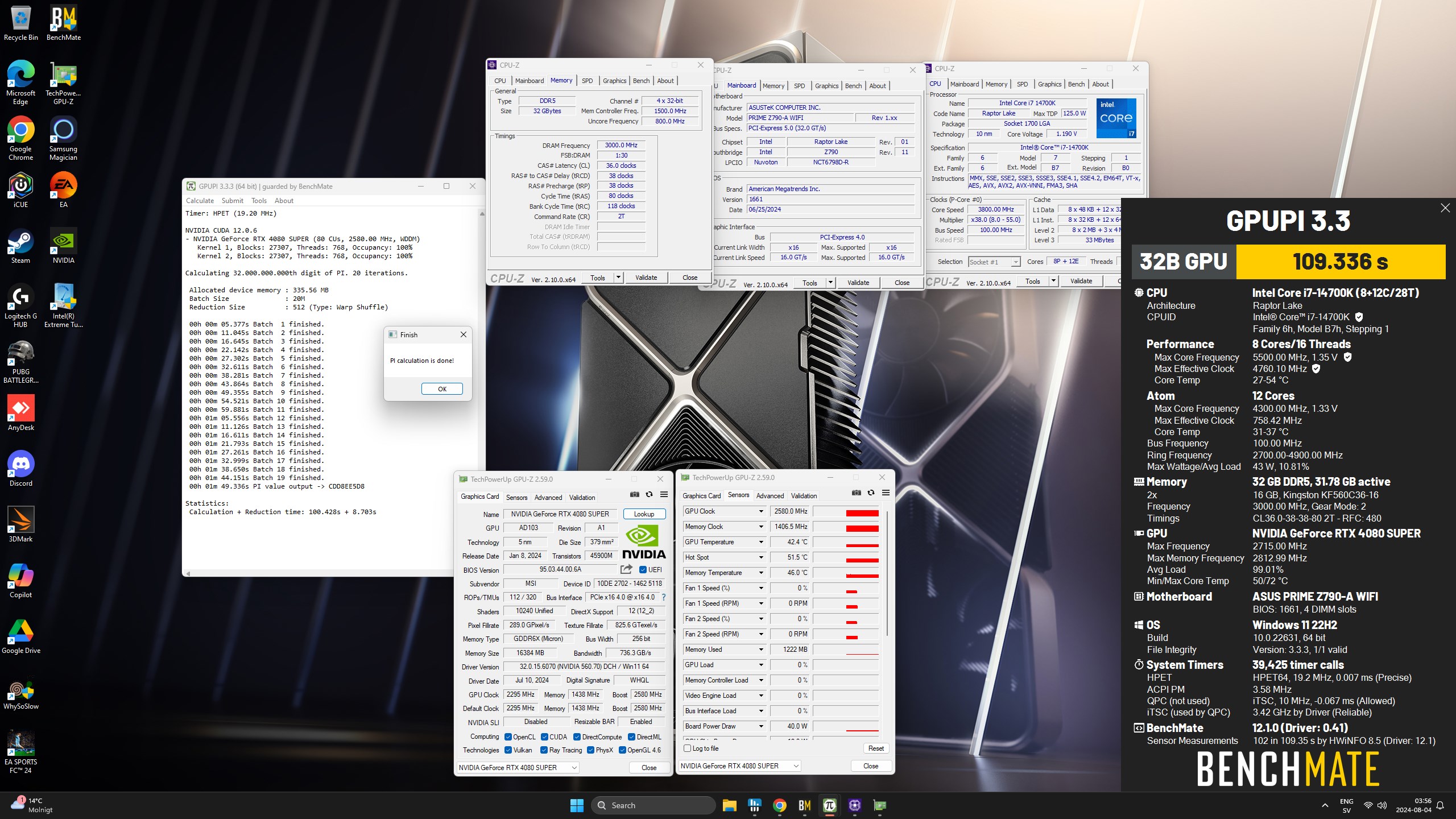Click the GPU-Z Sensors vertical scrollbar
The width and height of the screenshot is (1456, 819).
click(887, 574)
